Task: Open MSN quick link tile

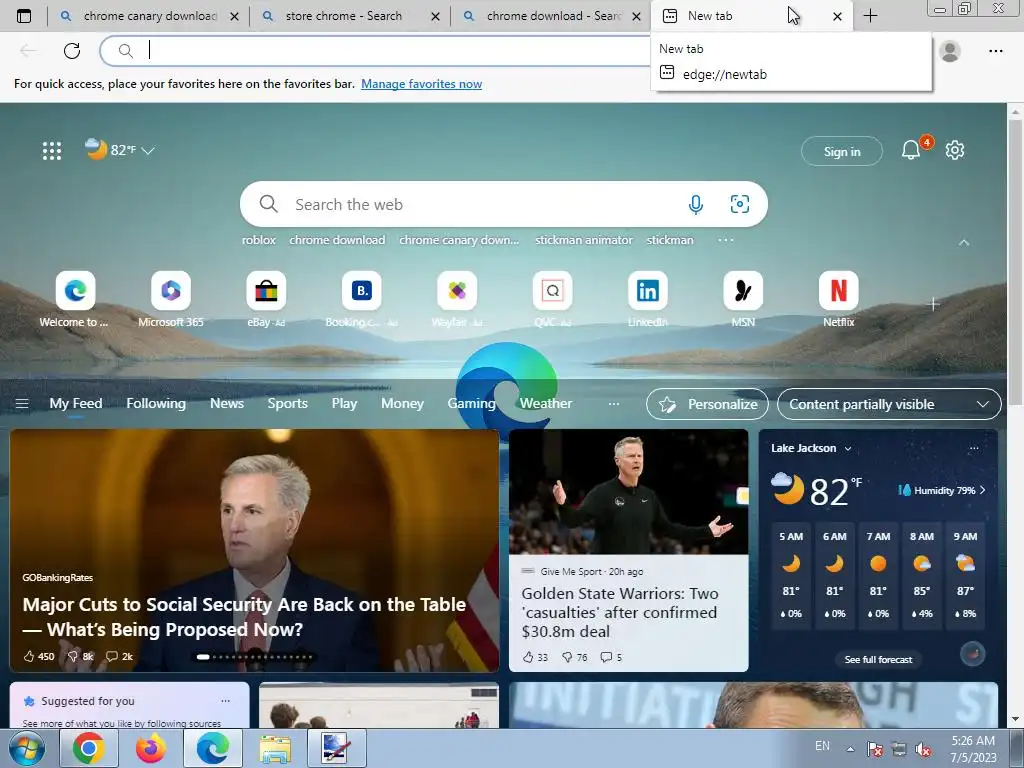Action: 743,291
